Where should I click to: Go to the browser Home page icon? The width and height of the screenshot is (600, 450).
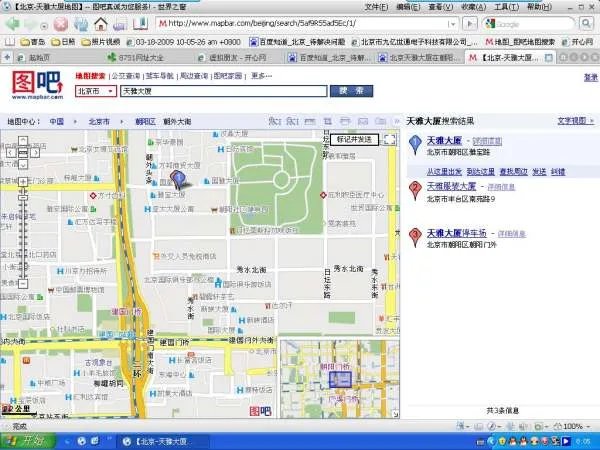pos(101,24)
